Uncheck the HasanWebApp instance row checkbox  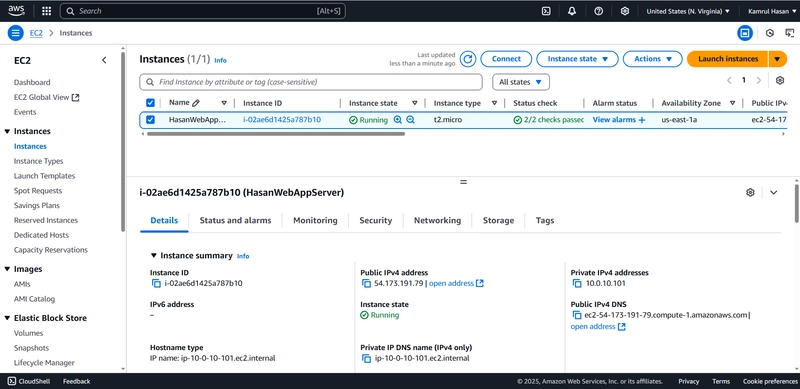pyautogui.click(x=150, y=119)
